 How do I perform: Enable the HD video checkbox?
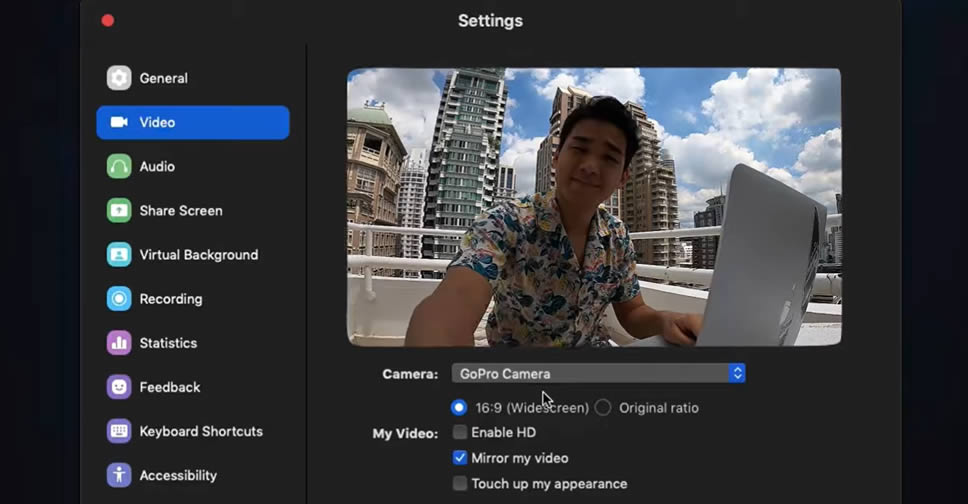[x=460, y=432]
